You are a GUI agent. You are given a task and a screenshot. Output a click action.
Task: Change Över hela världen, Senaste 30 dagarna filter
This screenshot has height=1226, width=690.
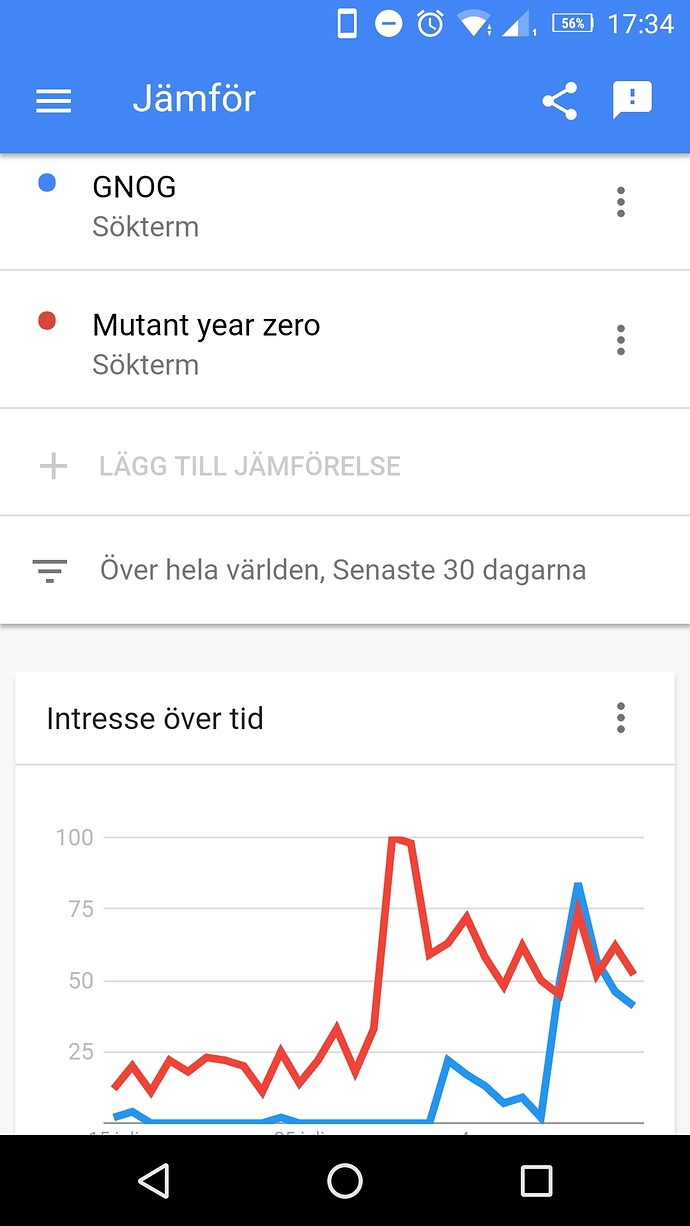pos(343,570)
